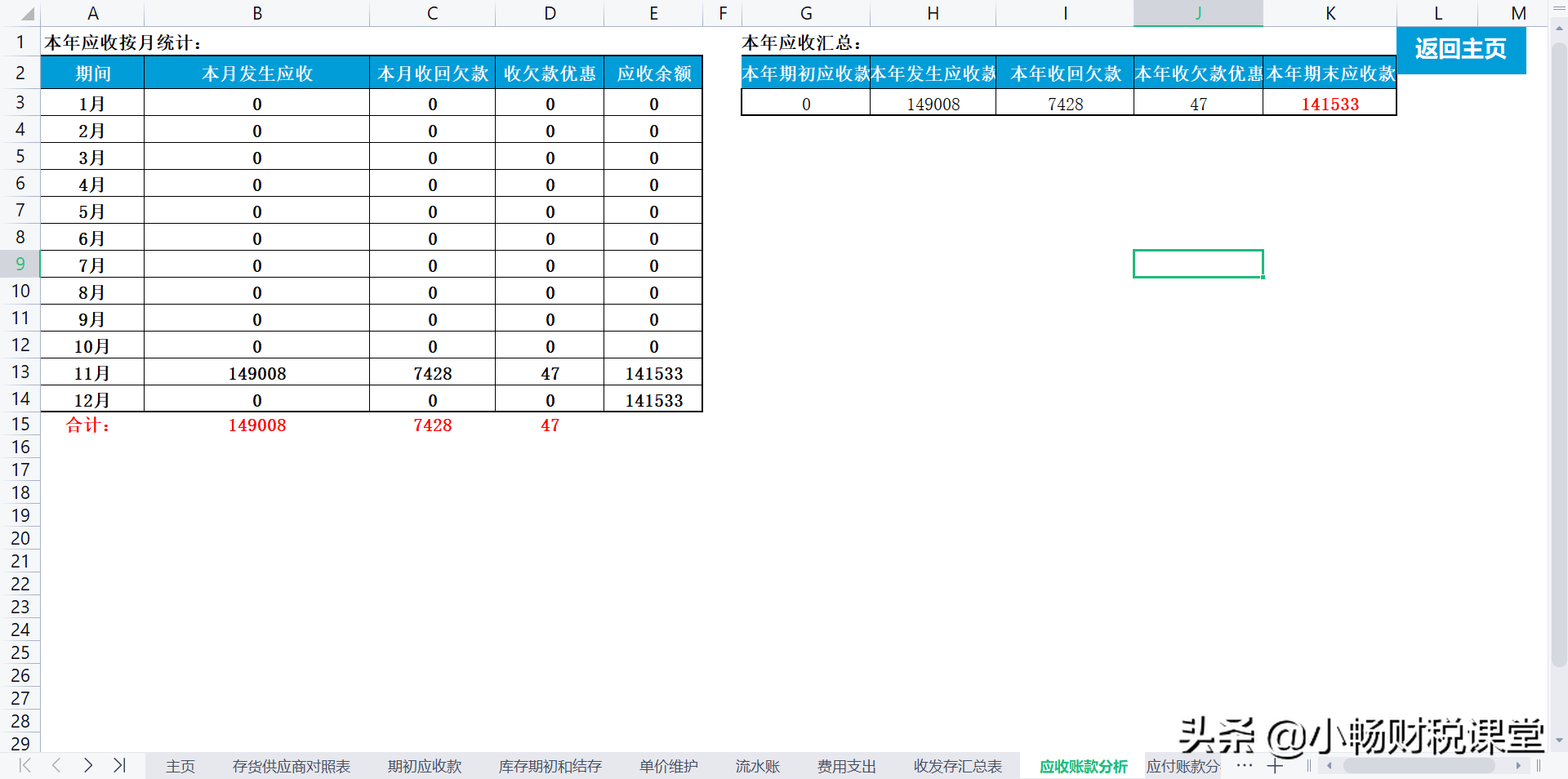Viewport: 1568px width, 779px height.
Task: Open the 流水账 sheet
Action: [x=756, y=766]
